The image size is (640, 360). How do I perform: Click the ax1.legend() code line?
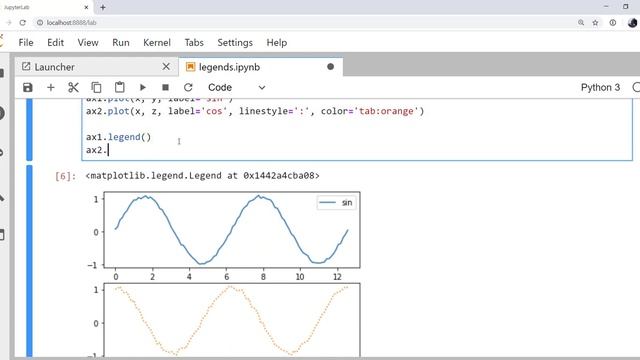click(x=118, y=137)
